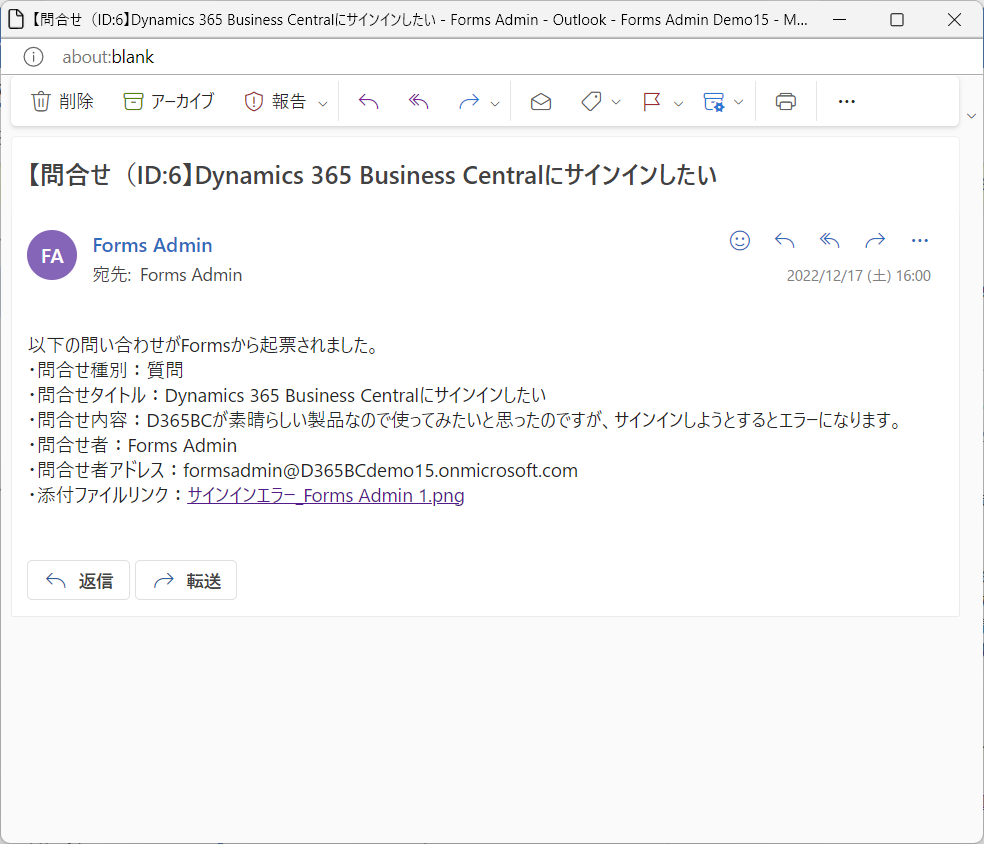Click the toolbar forward arrow icon
This screenshot has width=984, height=844.
(x=469, y=102)
